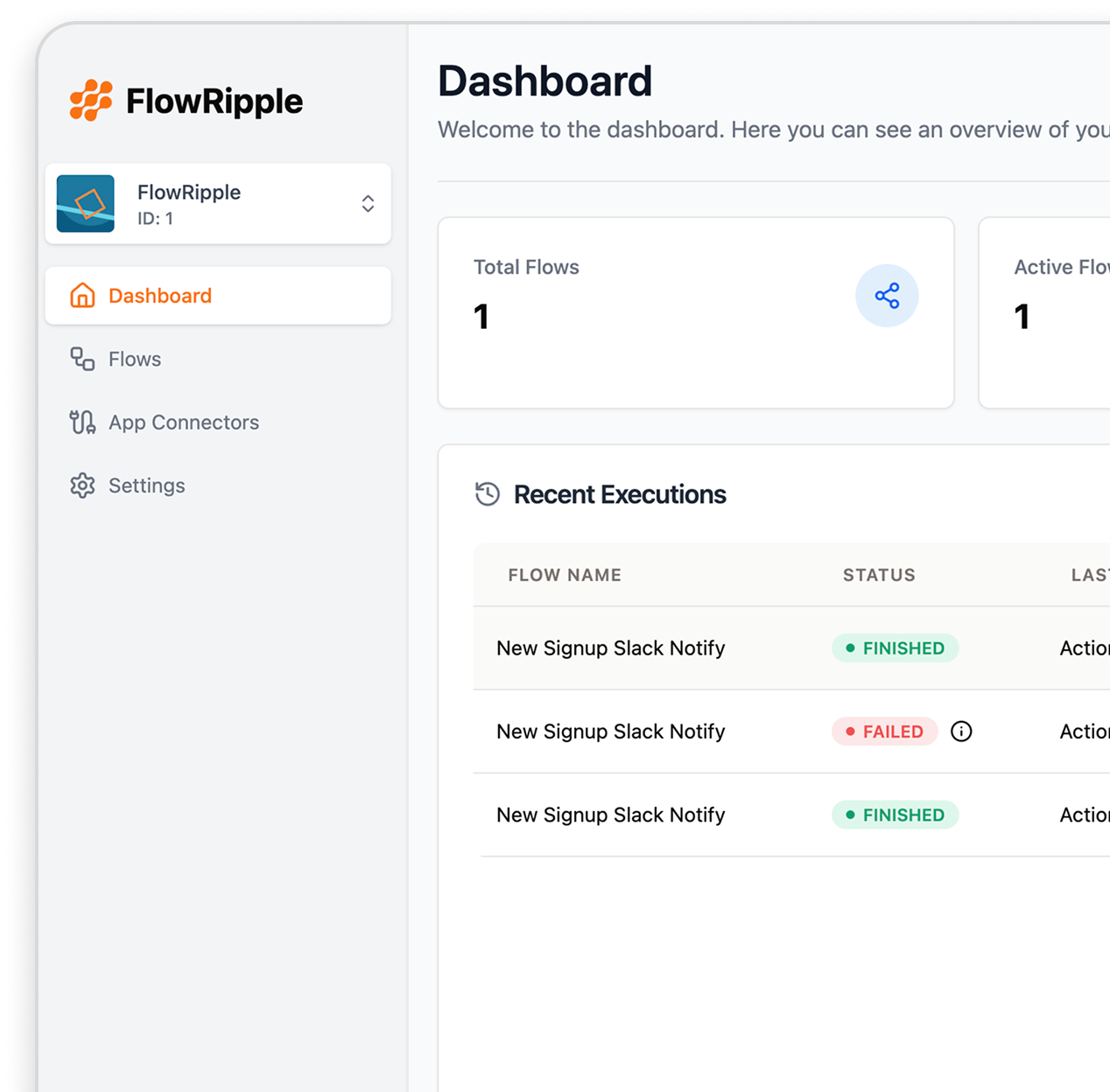Select the Dashboard home icon

pos(81,296)
